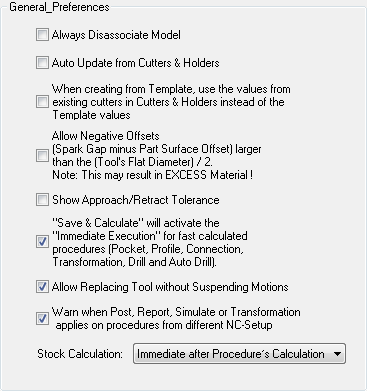Click the 'Show Approach/Retract Tolerance' label text
The image size is (367, 391).
(x=136, y=200)
